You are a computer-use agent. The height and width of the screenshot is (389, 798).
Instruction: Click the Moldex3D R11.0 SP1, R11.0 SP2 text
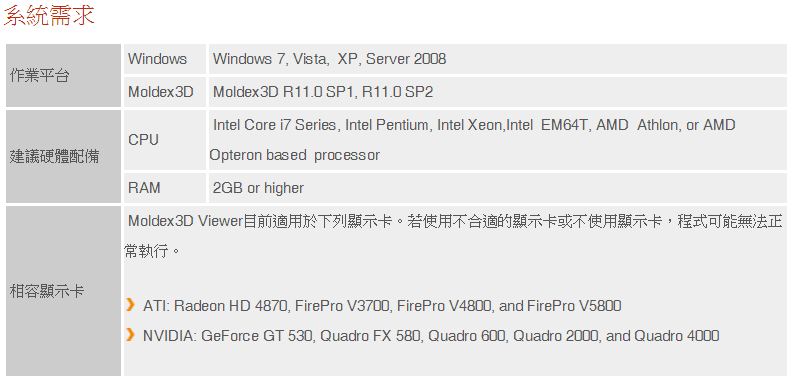click(x=323, y=92)
